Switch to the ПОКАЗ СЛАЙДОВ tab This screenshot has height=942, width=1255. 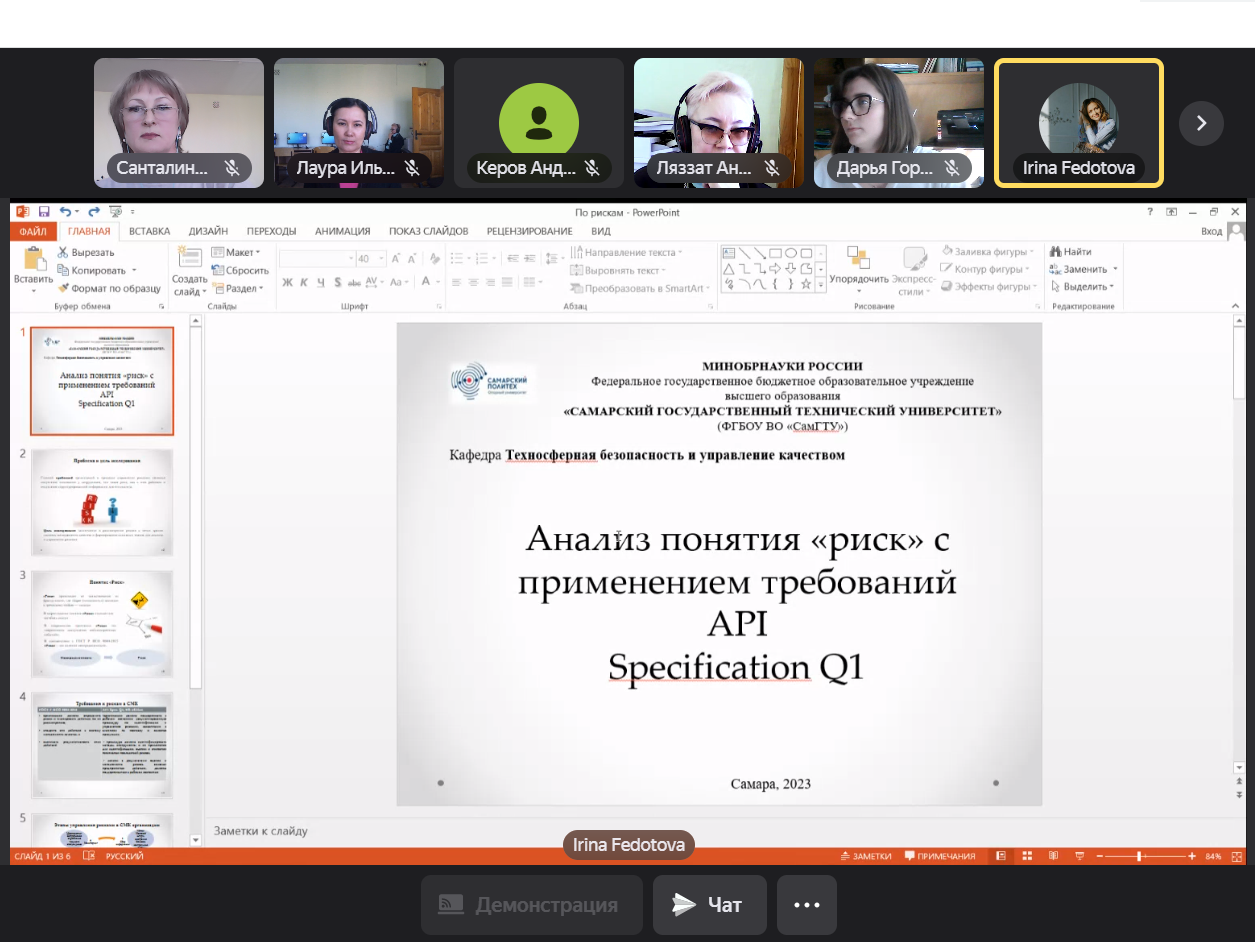[x=431, y=231]
